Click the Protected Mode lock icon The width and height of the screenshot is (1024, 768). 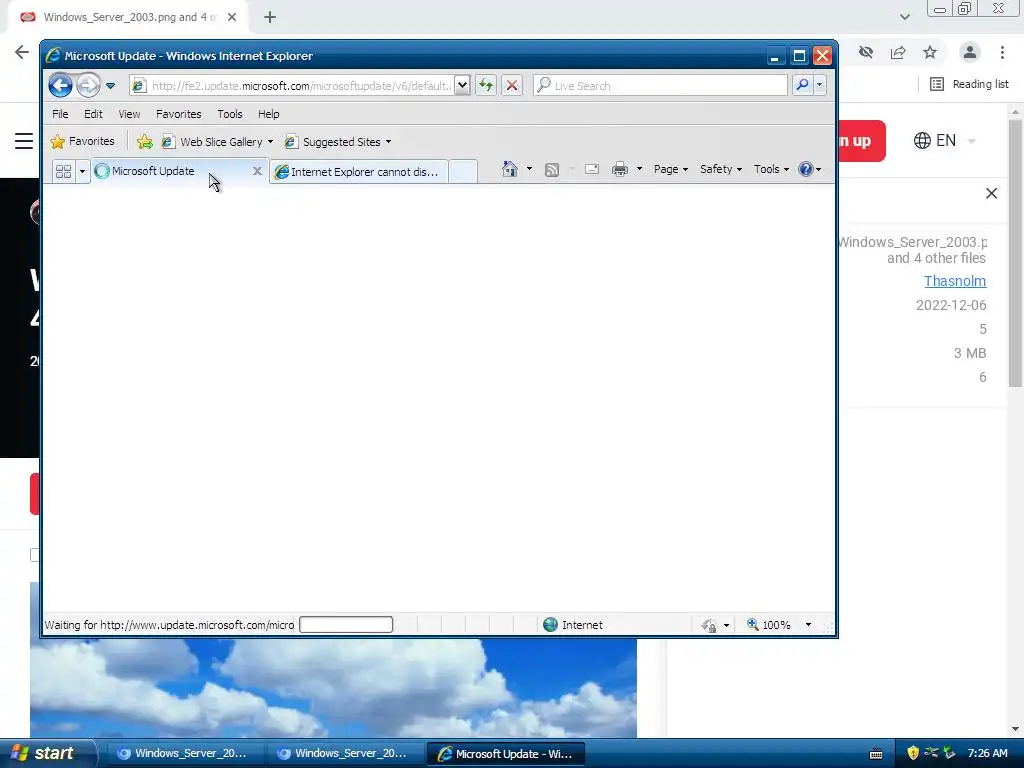709,626
